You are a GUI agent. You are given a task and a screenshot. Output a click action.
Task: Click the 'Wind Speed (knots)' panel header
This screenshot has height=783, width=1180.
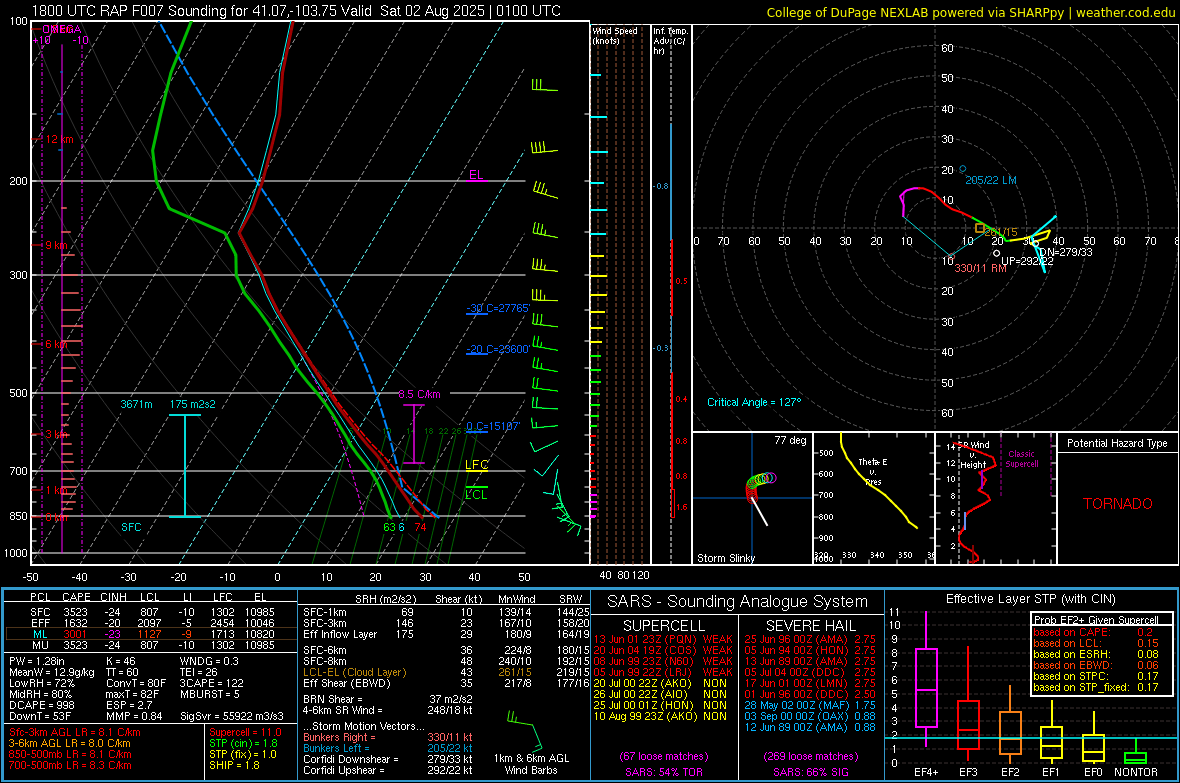615,35
